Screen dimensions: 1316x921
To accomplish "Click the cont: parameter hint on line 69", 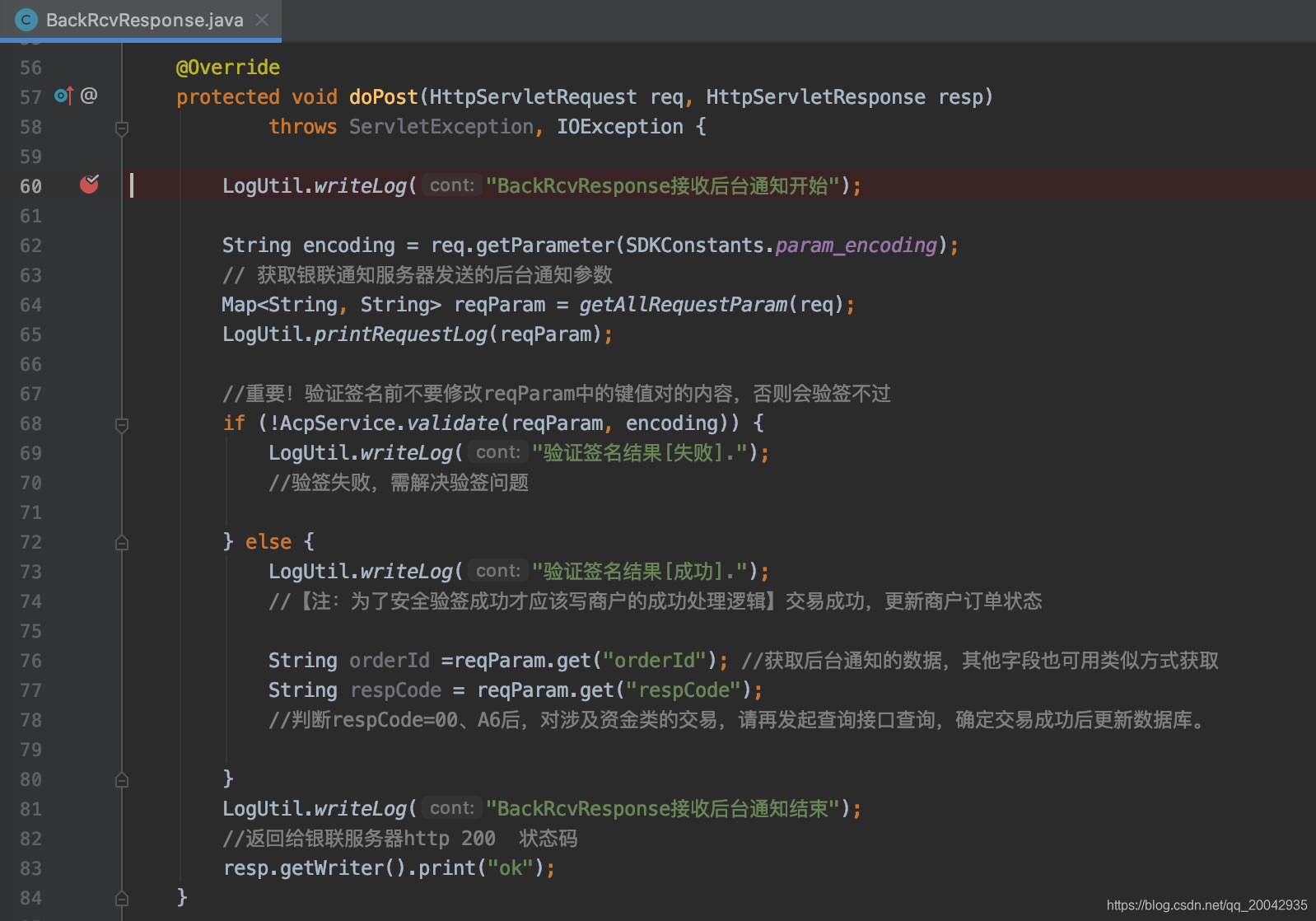I will 498,452.
